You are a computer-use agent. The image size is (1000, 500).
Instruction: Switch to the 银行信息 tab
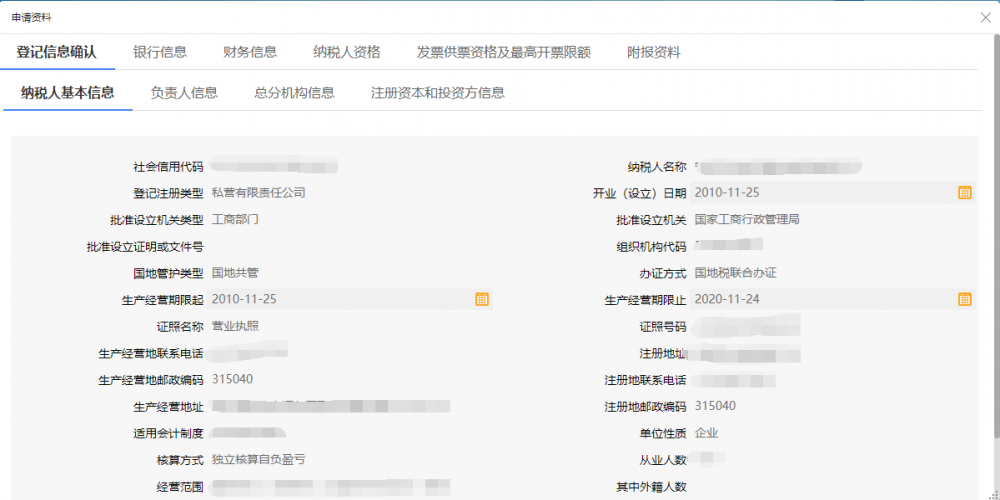click(160, 52)
